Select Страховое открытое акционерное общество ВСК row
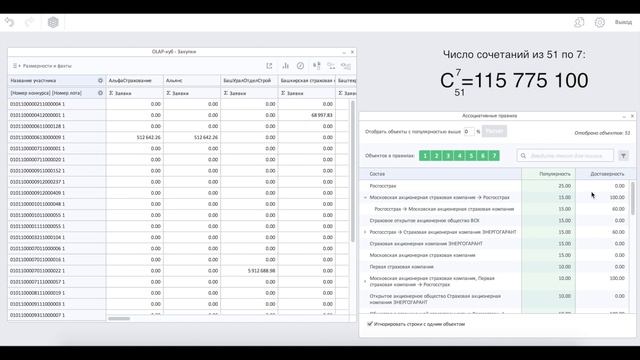This screenshot has width=640, height=360. 495,220
